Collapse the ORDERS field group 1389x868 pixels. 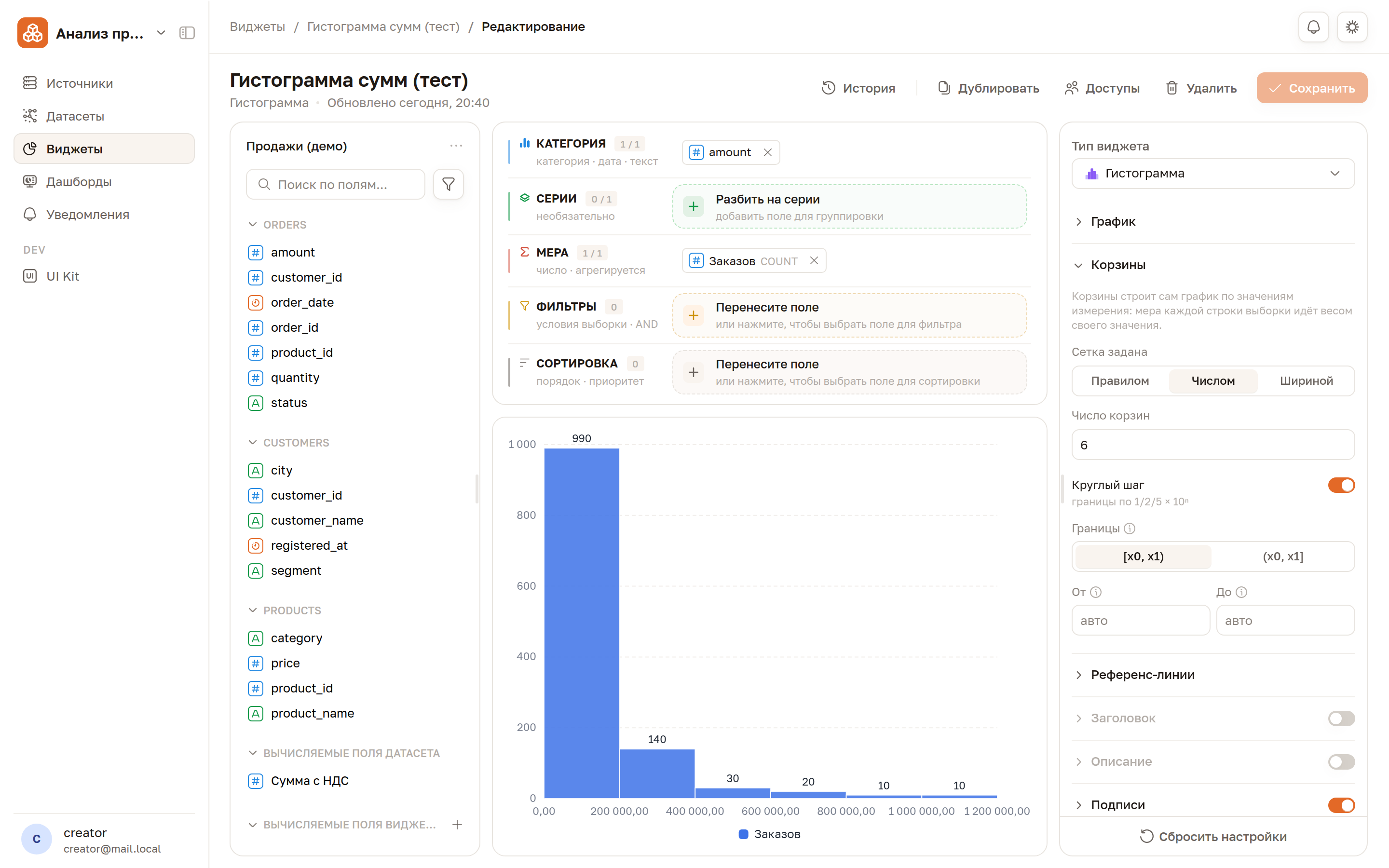pos(278,224)
